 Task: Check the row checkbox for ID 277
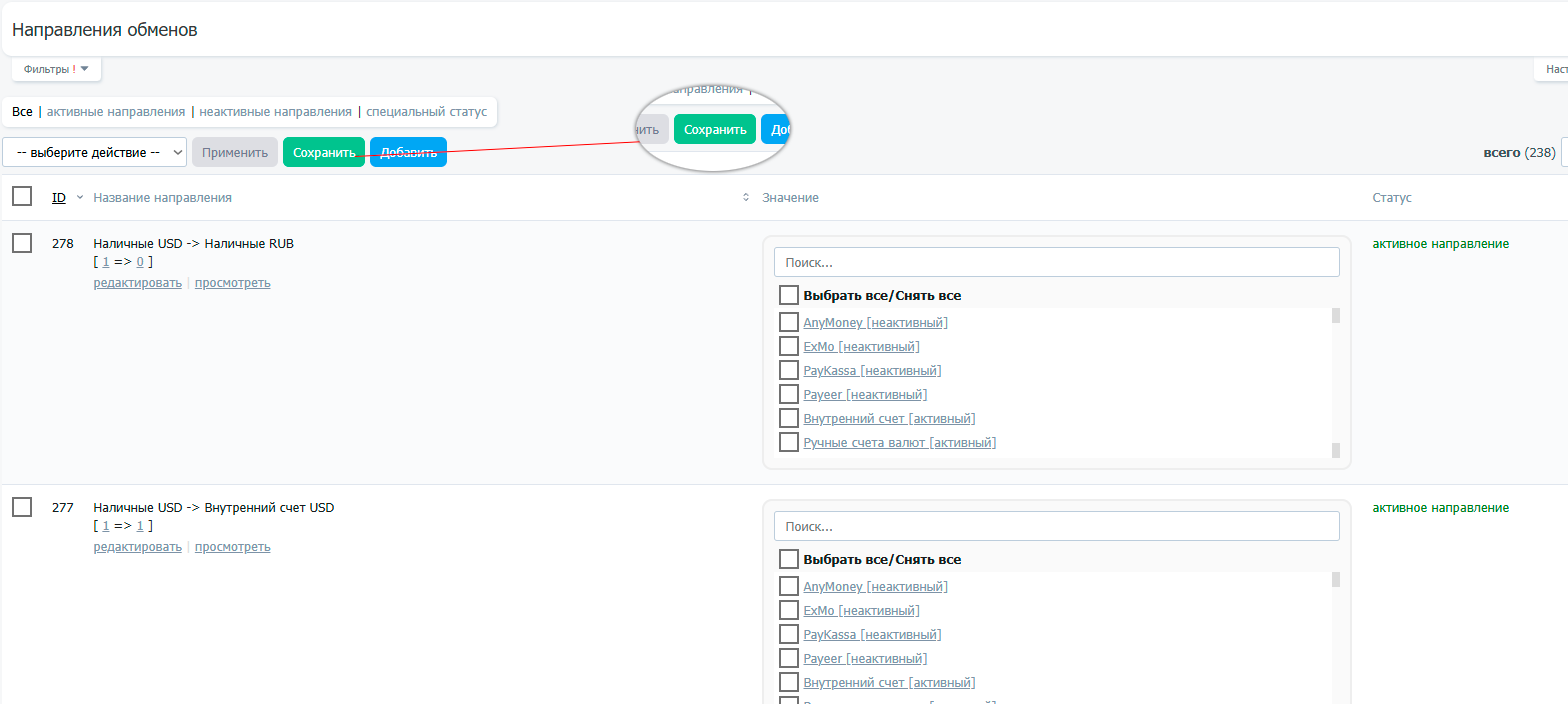click(22, 507)
